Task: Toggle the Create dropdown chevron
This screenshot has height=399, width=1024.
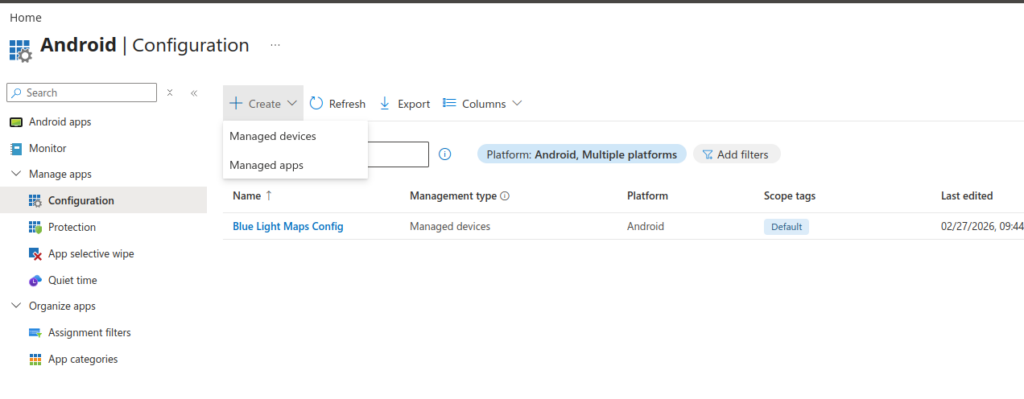Action: 292,103
